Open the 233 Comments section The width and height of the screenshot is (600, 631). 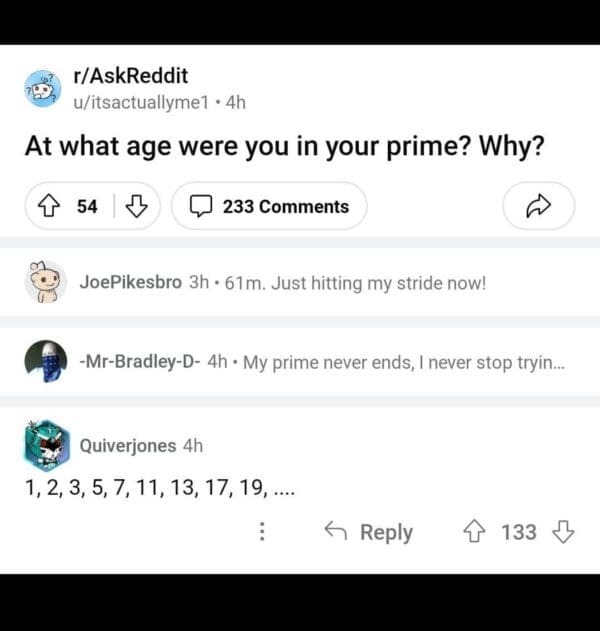(x=269, y=206)
